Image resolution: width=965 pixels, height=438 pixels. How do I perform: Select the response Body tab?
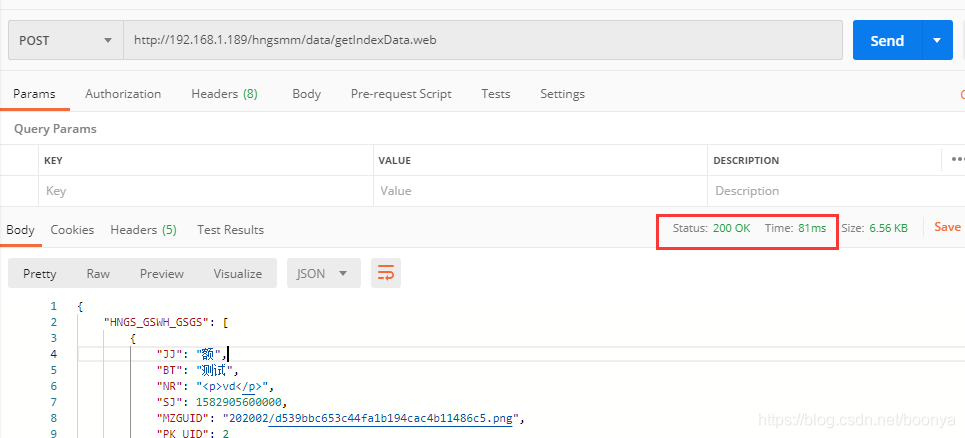20,230
